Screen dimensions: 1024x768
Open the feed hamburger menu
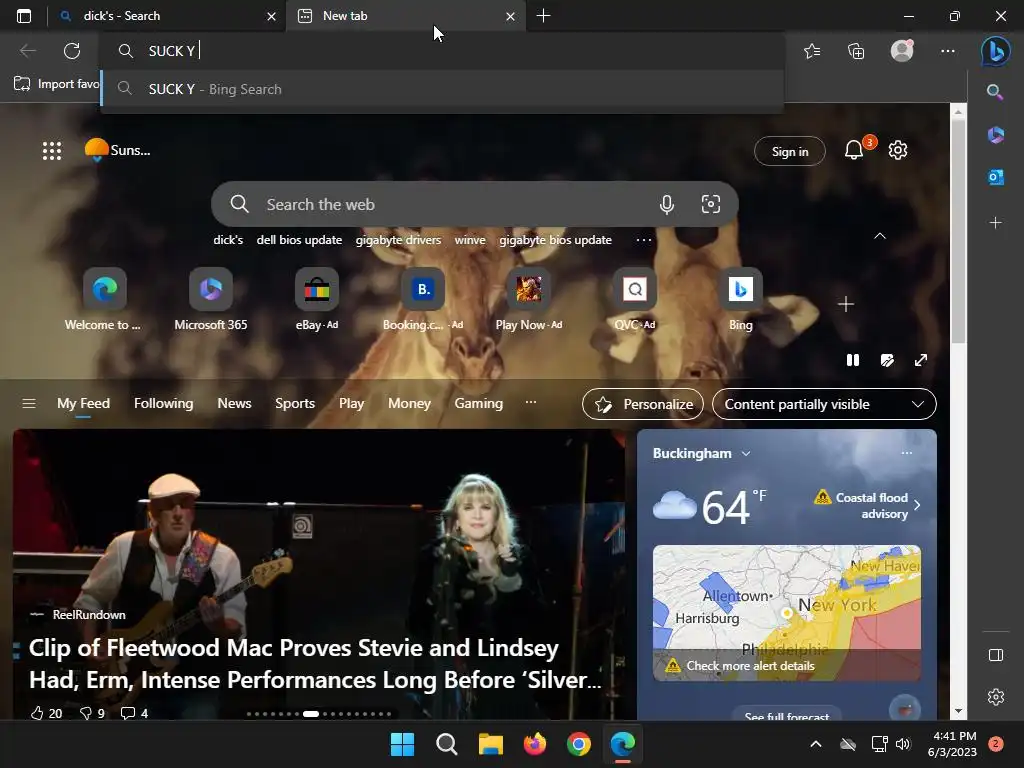[29, 404]
